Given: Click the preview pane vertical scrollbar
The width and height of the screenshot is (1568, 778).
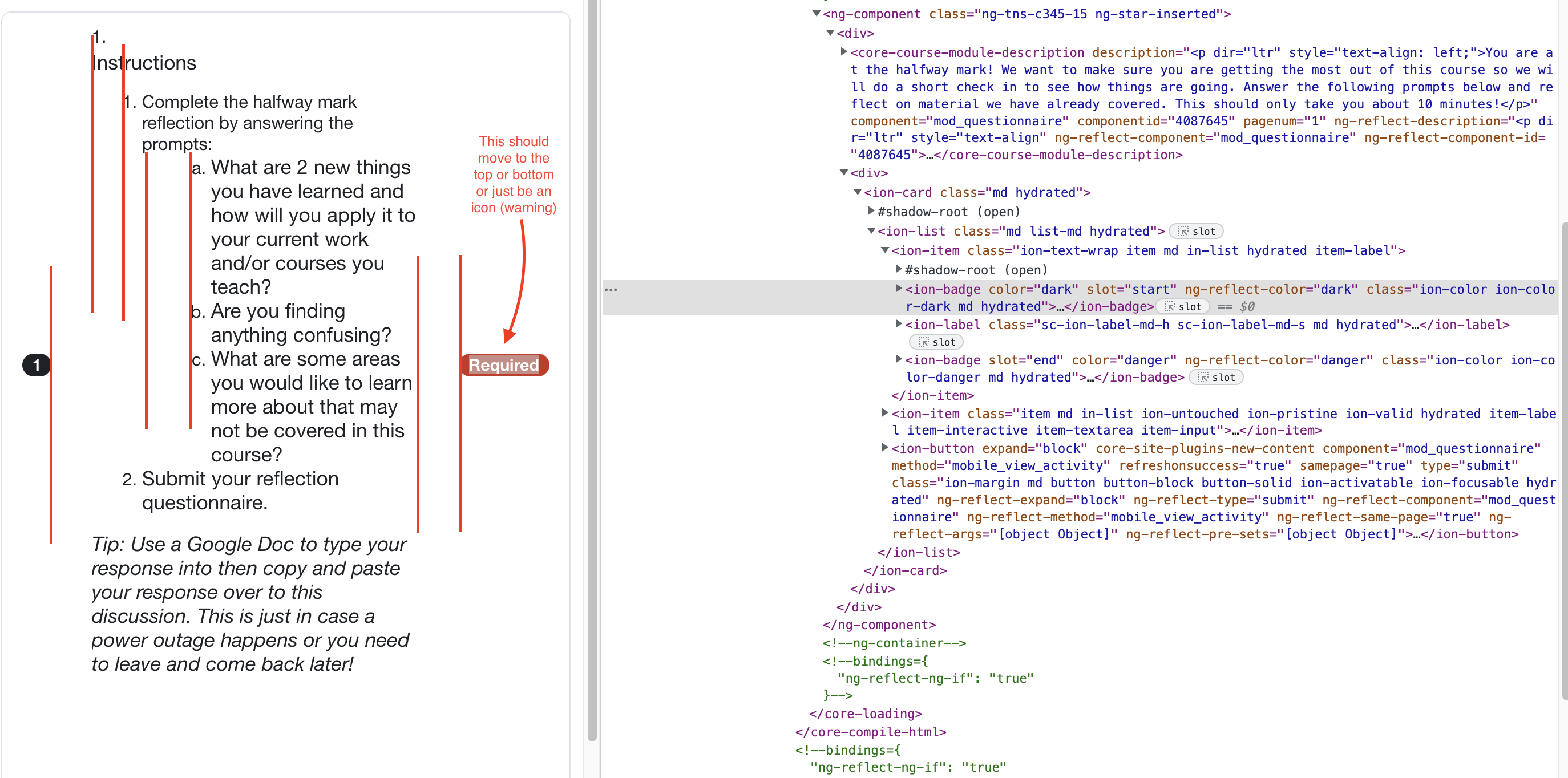Looking at the screenshot, I should 592,371.
